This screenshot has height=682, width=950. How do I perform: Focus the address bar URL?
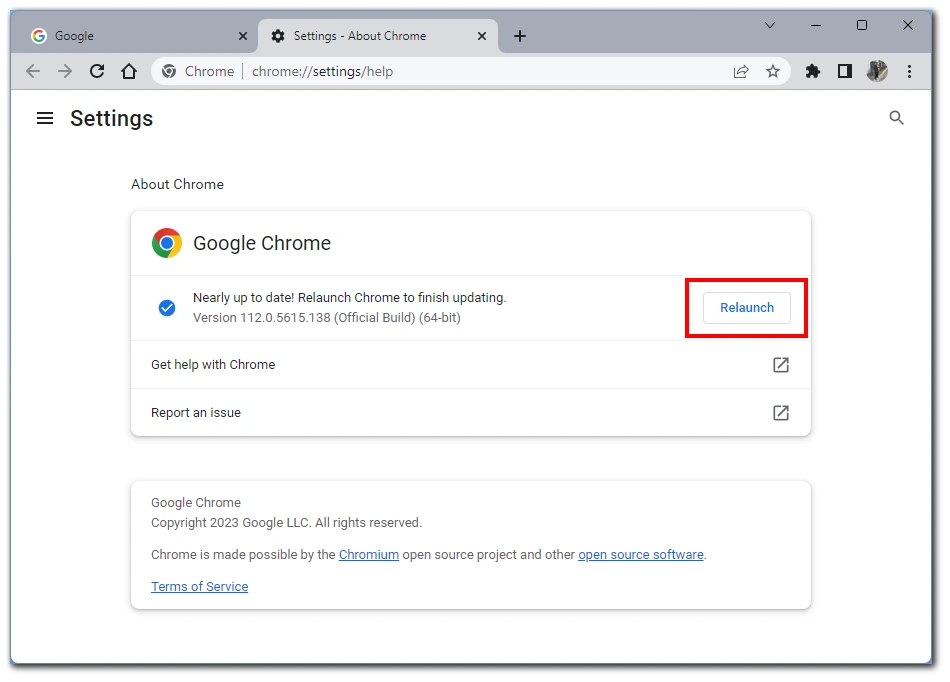pos(322,71)
